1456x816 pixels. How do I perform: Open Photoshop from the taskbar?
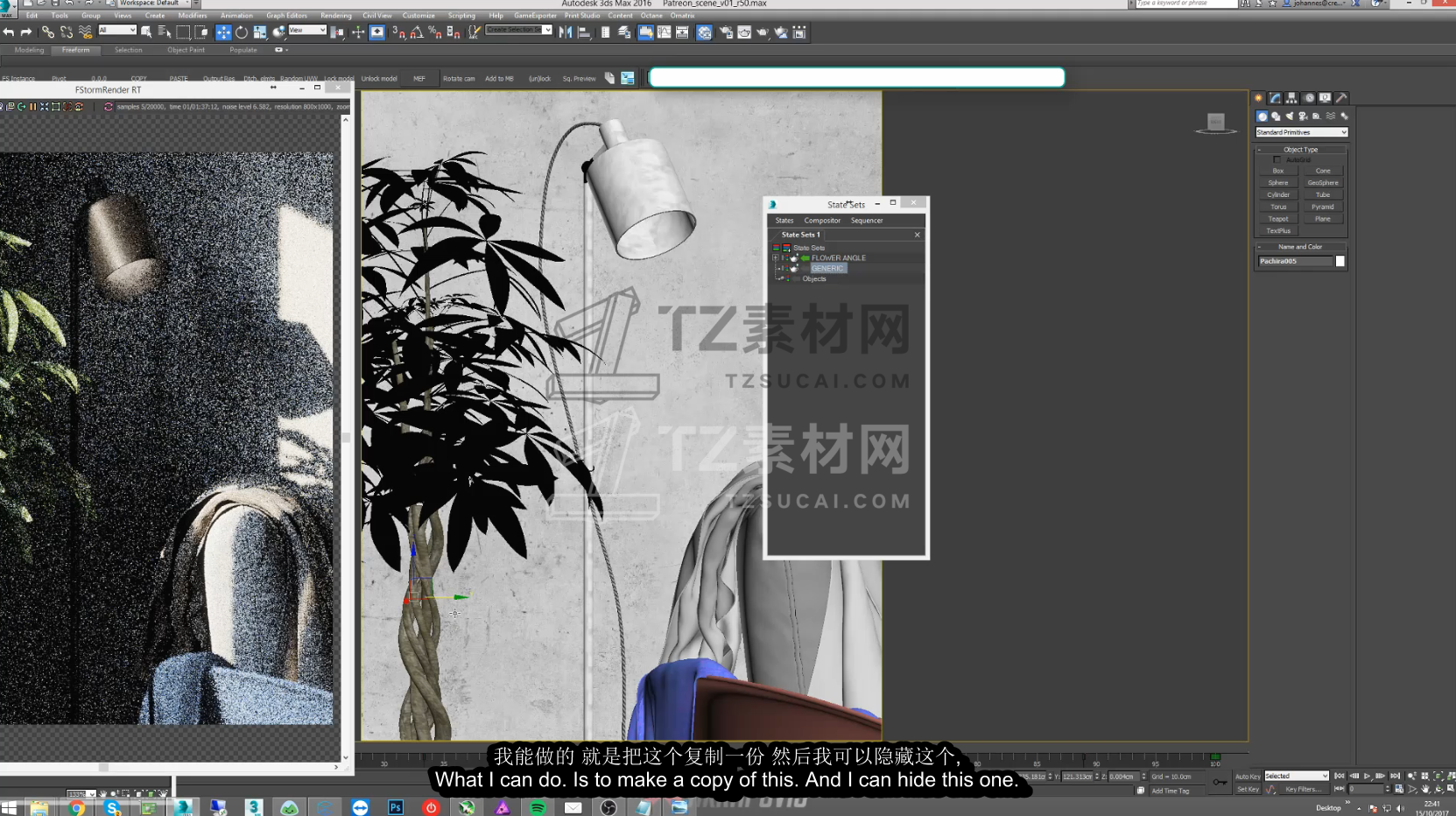pyautogui.click(x=396, y=807)
